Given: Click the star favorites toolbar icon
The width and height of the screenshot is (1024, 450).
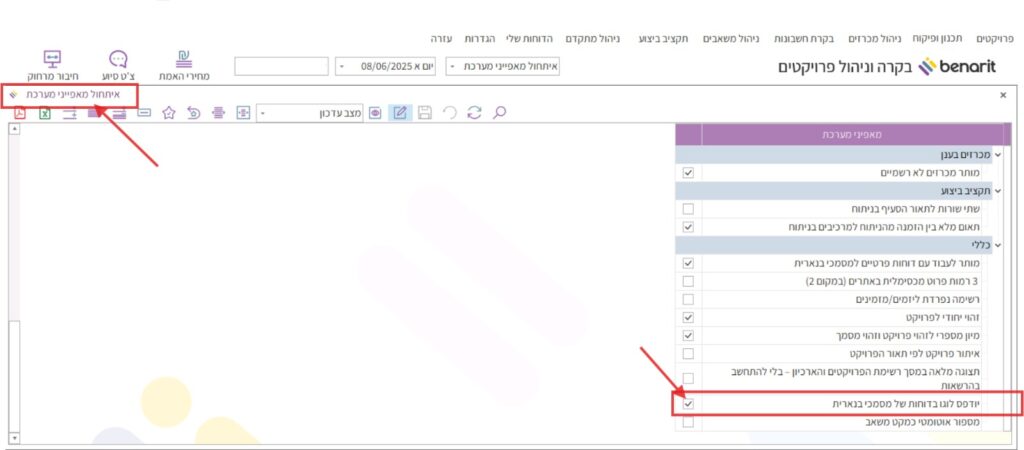Looking at the screenshot, I should 169,113.
